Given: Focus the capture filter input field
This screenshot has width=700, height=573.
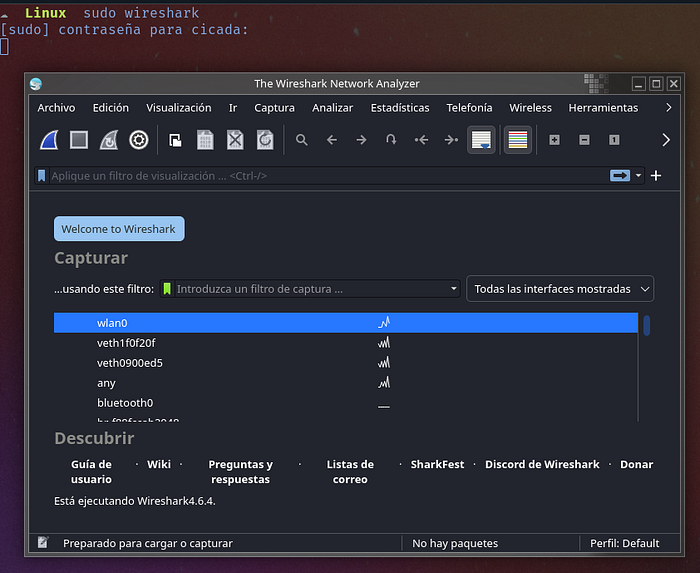Looking at the screenshot, I should pos(310,289).
